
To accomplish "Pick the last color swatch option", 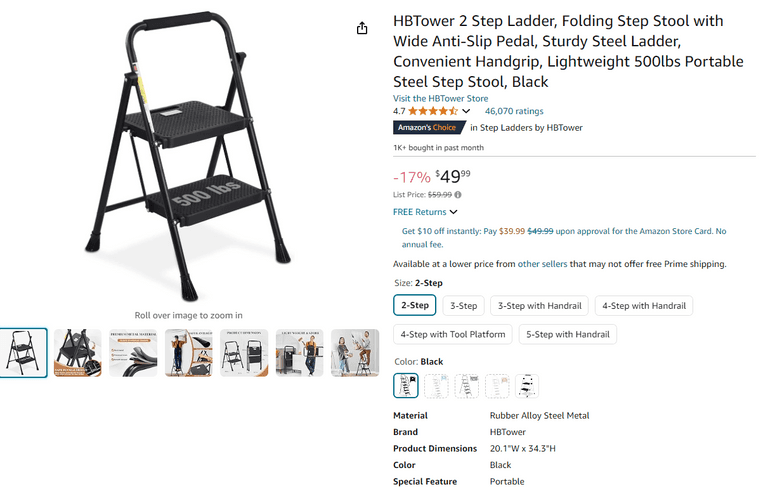I will point(527,385).
